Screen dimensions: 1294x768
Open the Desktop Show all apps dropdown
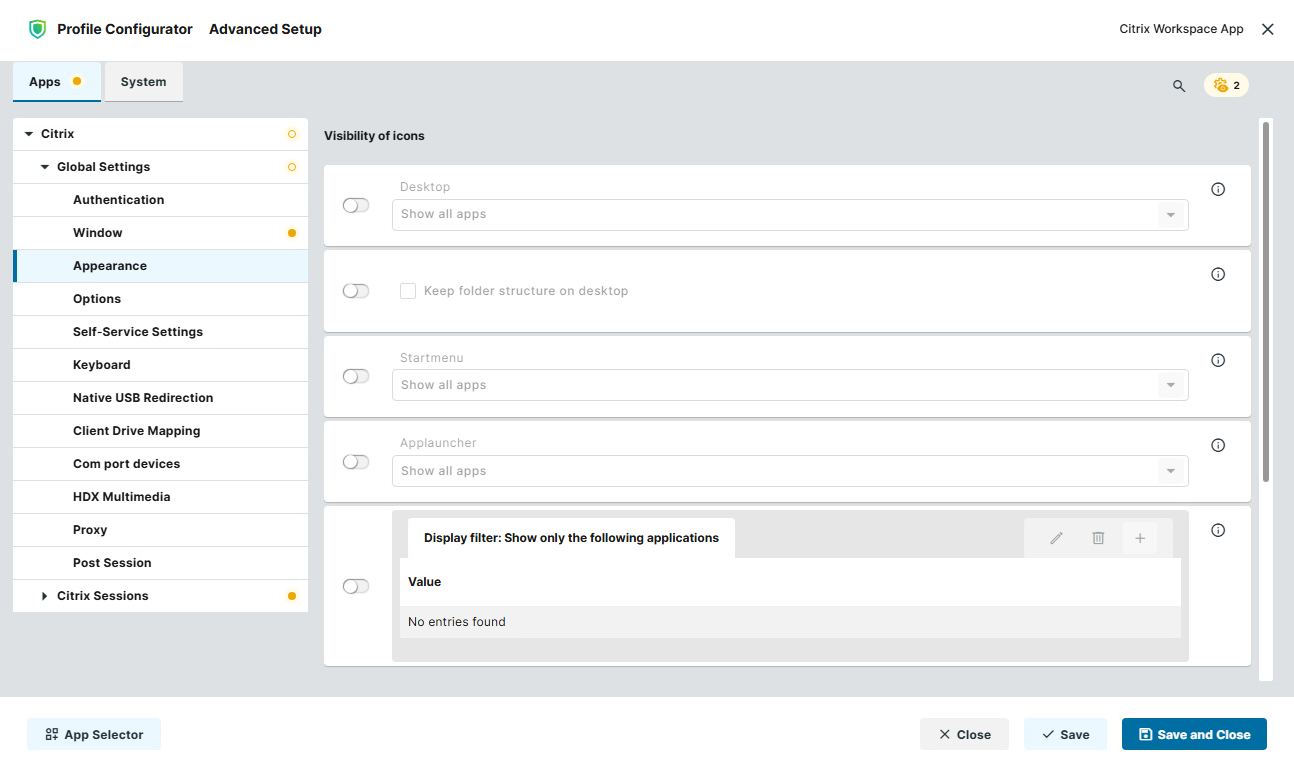[790, 214]
